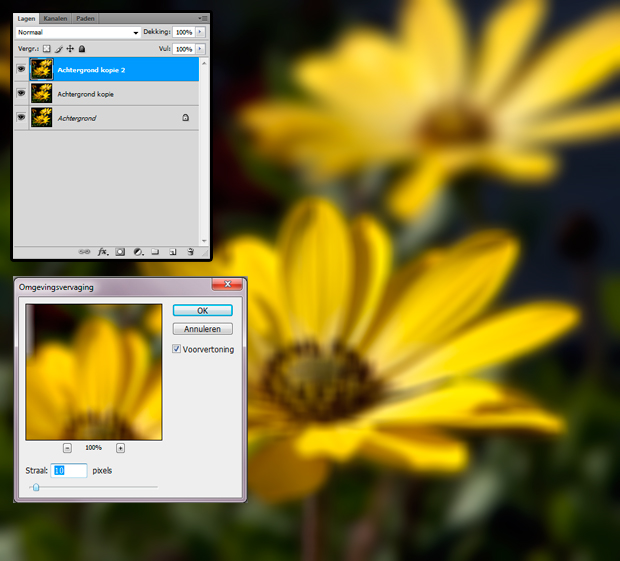Image resolution: width=620 pixels, height=561 pixels.
Task: Open the Vul fill slider arrow
Action: coord(200,49)
